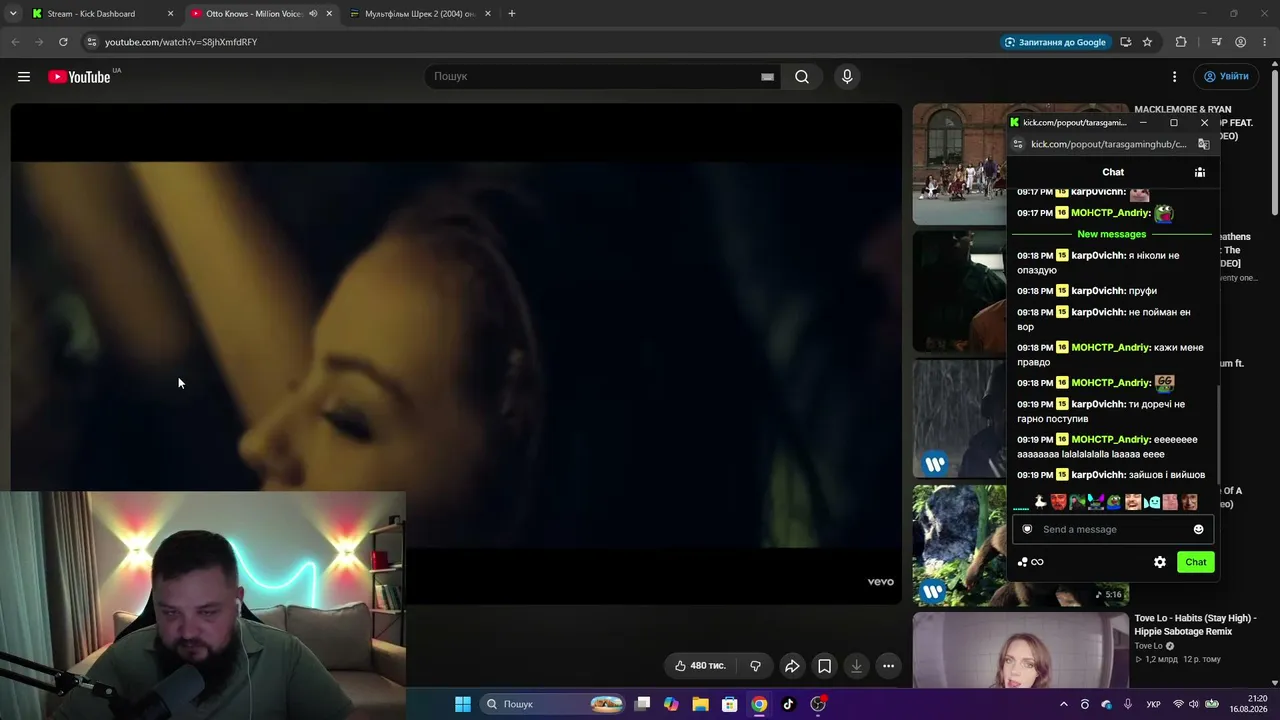Click the Windows taskbar Пошук search box
This screenshot has height=720, width=1280.
tap(553, 704)
